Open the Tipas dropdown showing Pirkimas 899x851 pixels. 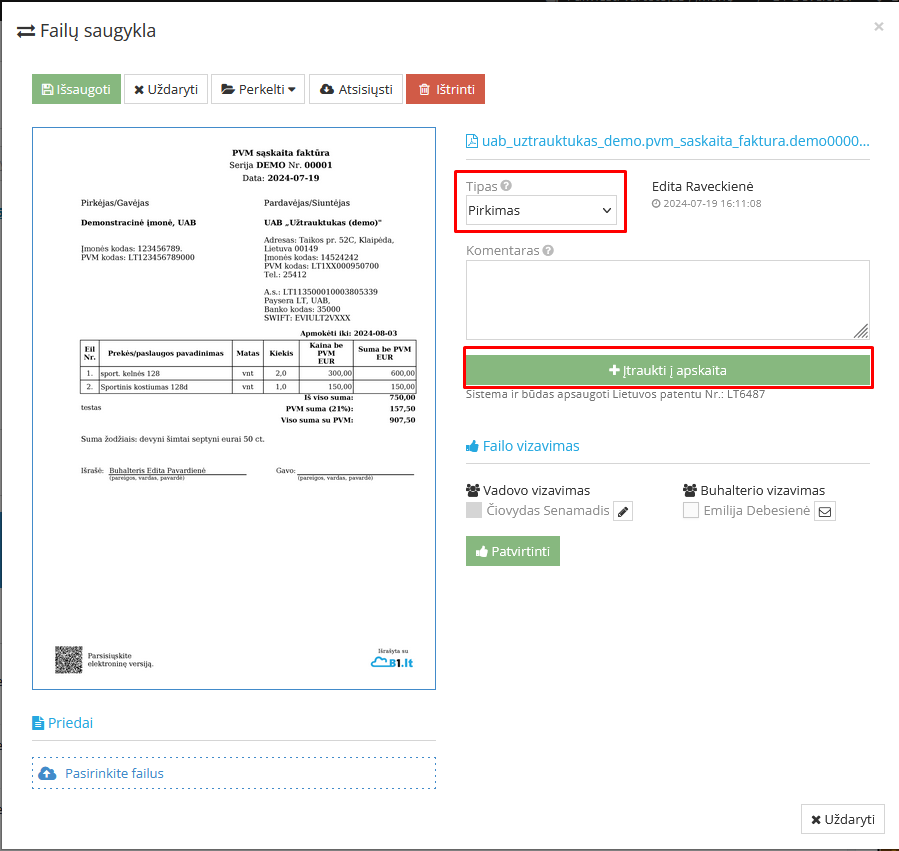541,210
